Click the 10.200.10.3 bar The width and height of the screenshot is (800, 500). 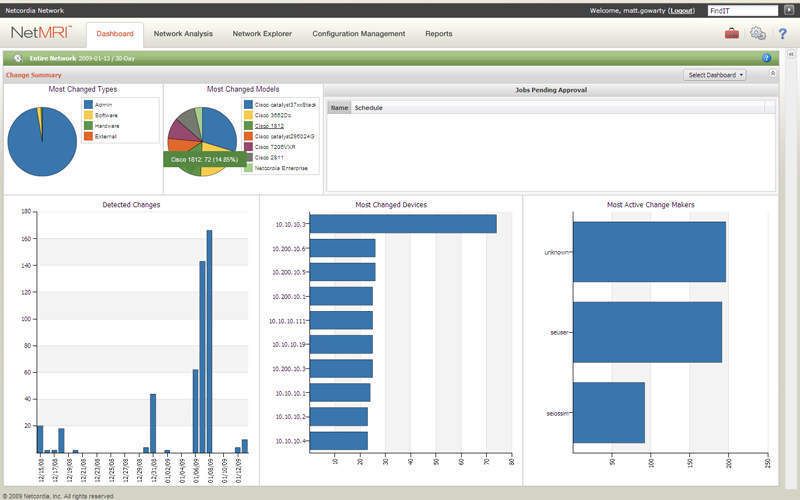click(x=341, y=368)
